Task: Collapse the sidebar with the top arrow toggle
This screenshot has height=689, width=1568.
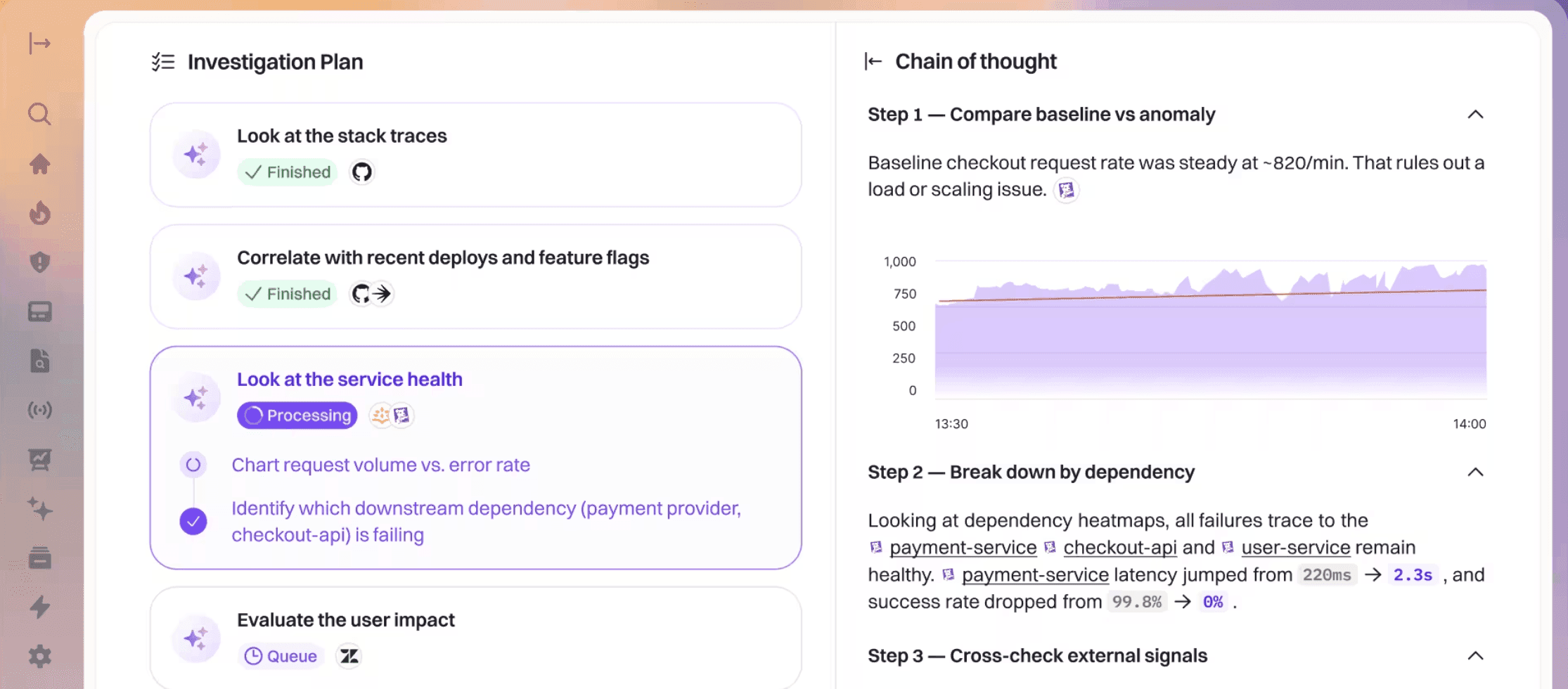Action: [x=40, y=44]
